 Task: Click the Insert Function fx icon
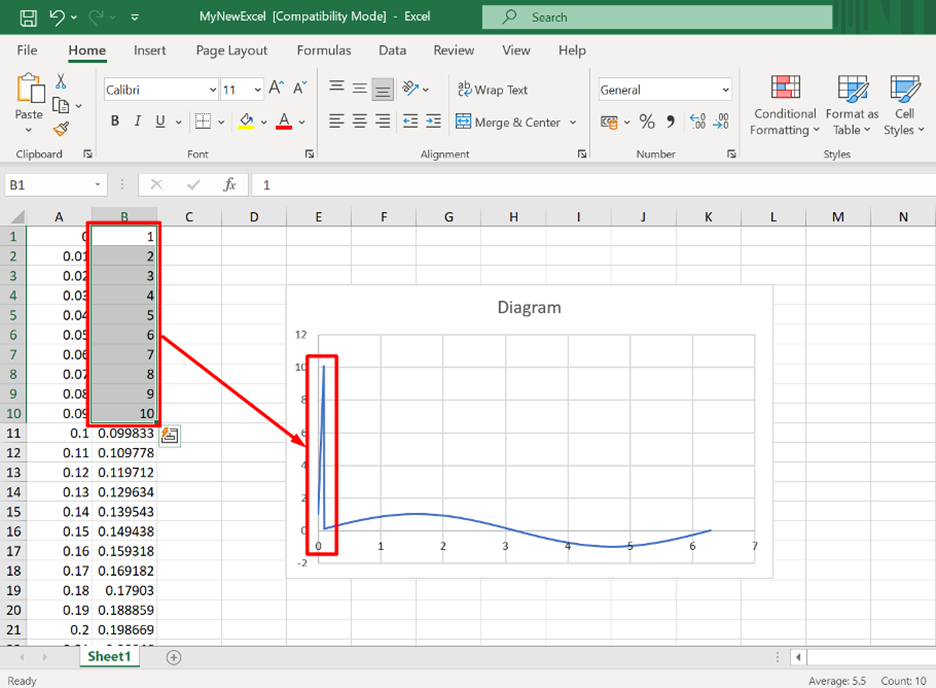(x=230, y=185)
